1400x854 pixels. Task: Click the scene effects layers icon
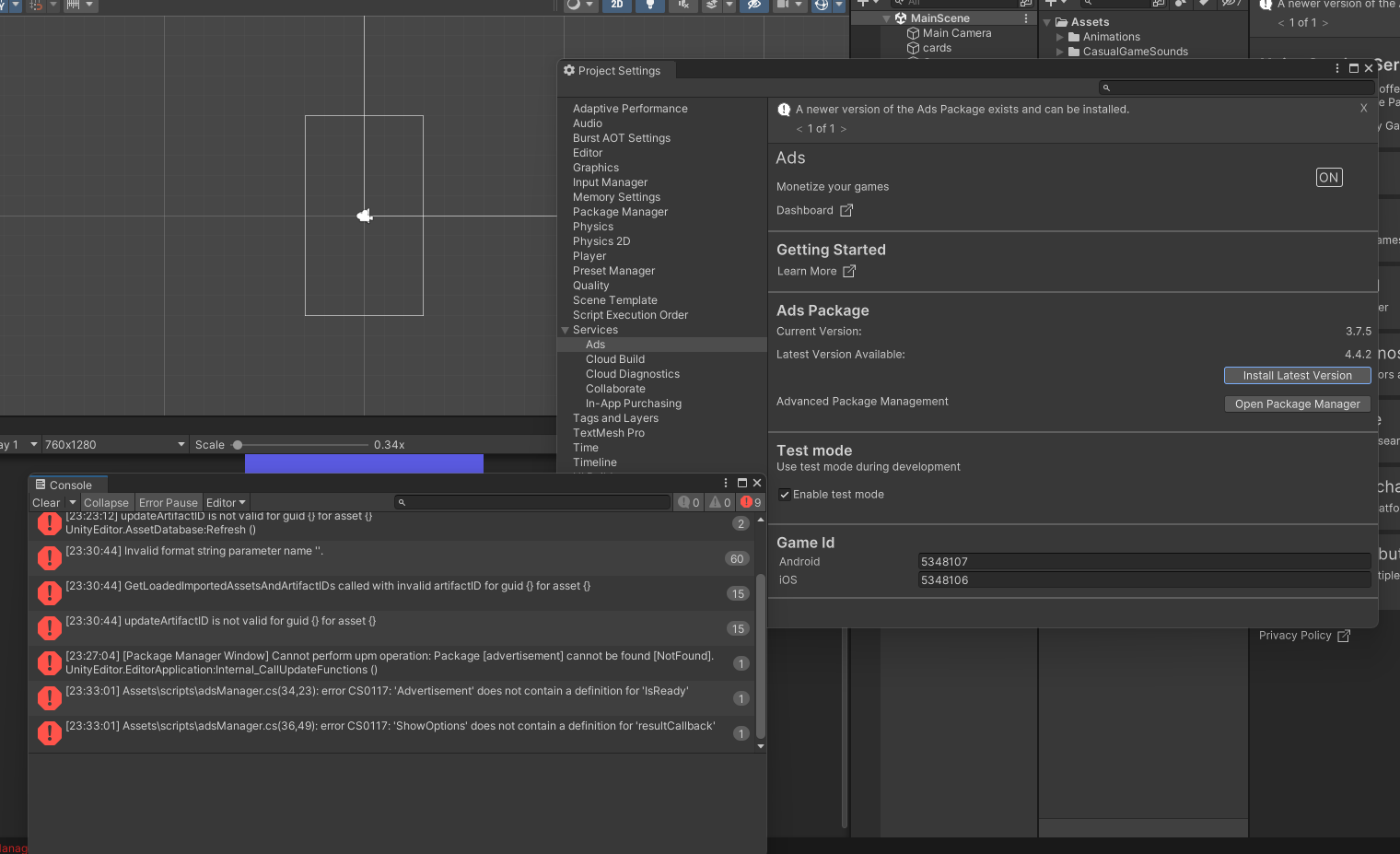[712, 5]
